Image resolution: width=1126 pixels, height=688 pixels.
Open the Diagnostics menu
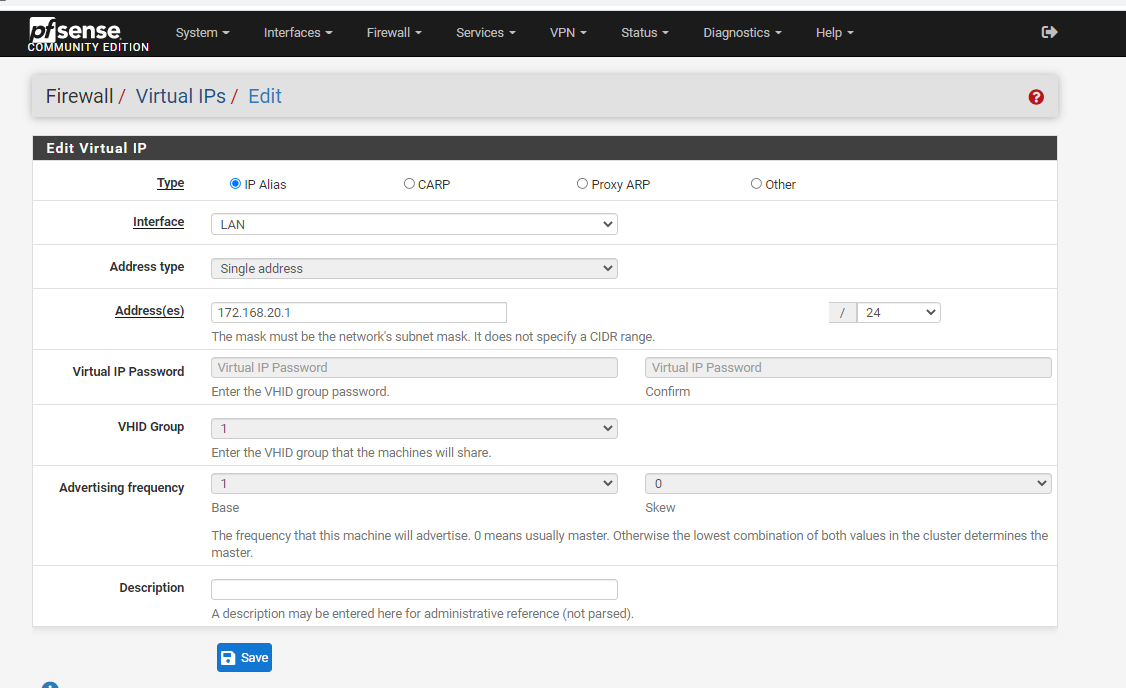point(741,32)
